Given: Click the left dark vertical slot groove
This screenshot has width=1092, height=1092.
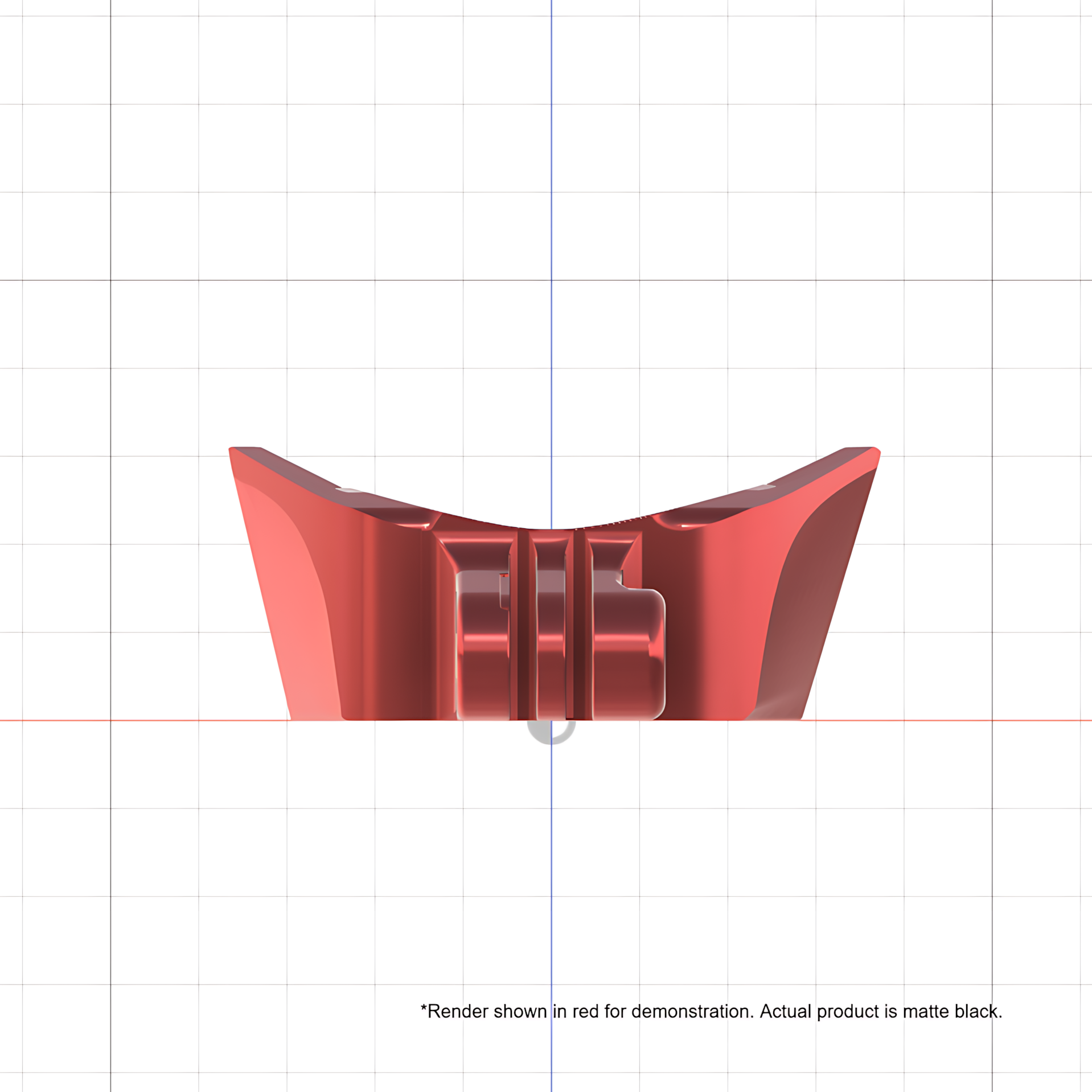Looking at the screenshot, I should coord(523,626).
